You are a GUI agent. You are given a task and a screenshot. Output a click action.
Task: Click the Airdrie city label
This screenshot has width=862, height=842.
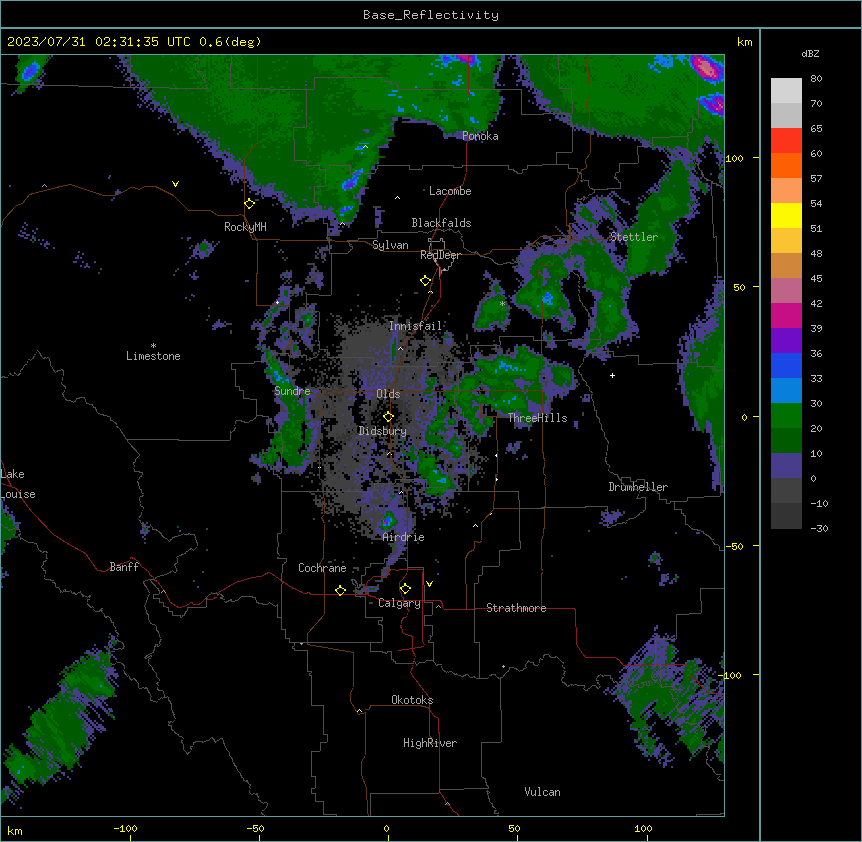[x=404, y=537]
